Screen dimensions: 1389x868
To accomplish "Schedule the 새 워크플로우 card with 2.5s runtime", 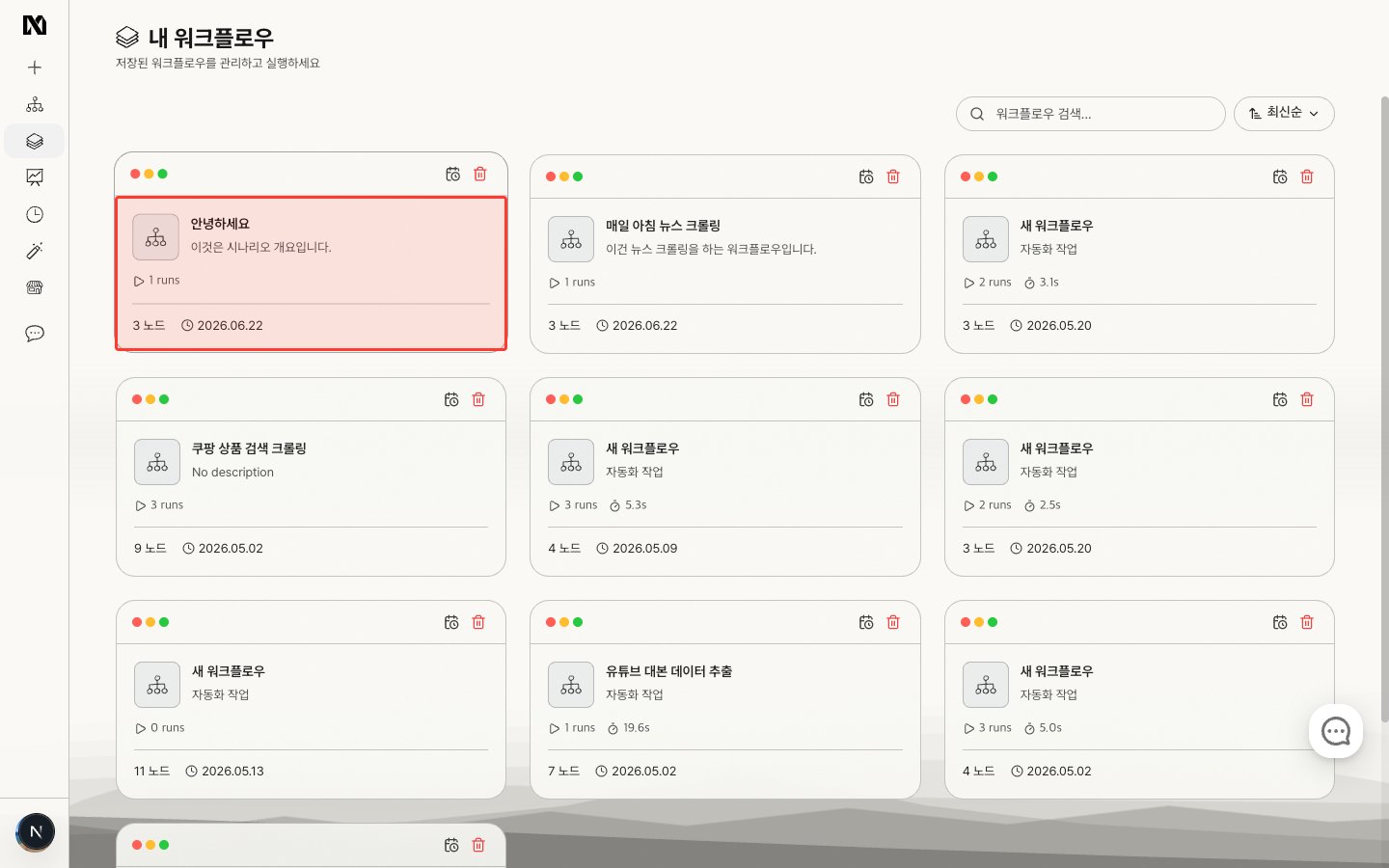I will 1280,399.
